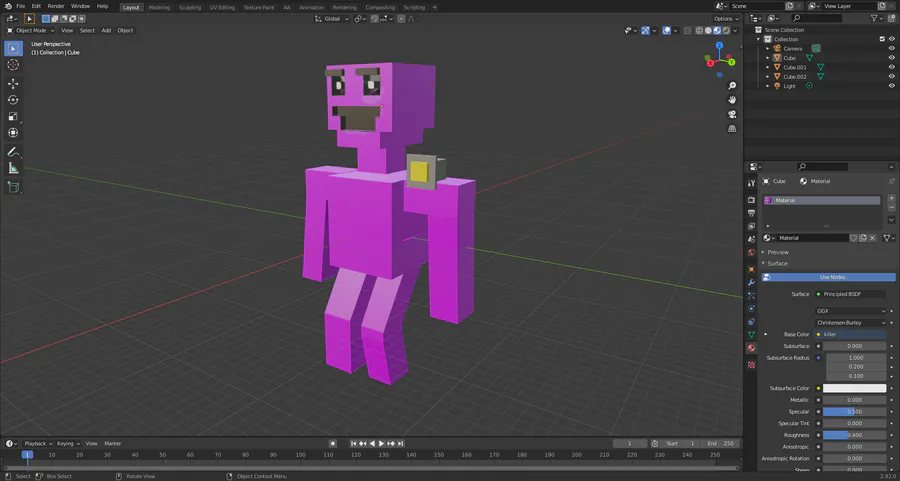Open the Keying dropdown
The height and width of the screenshot is (481, 900).
(x=68, y=444)
